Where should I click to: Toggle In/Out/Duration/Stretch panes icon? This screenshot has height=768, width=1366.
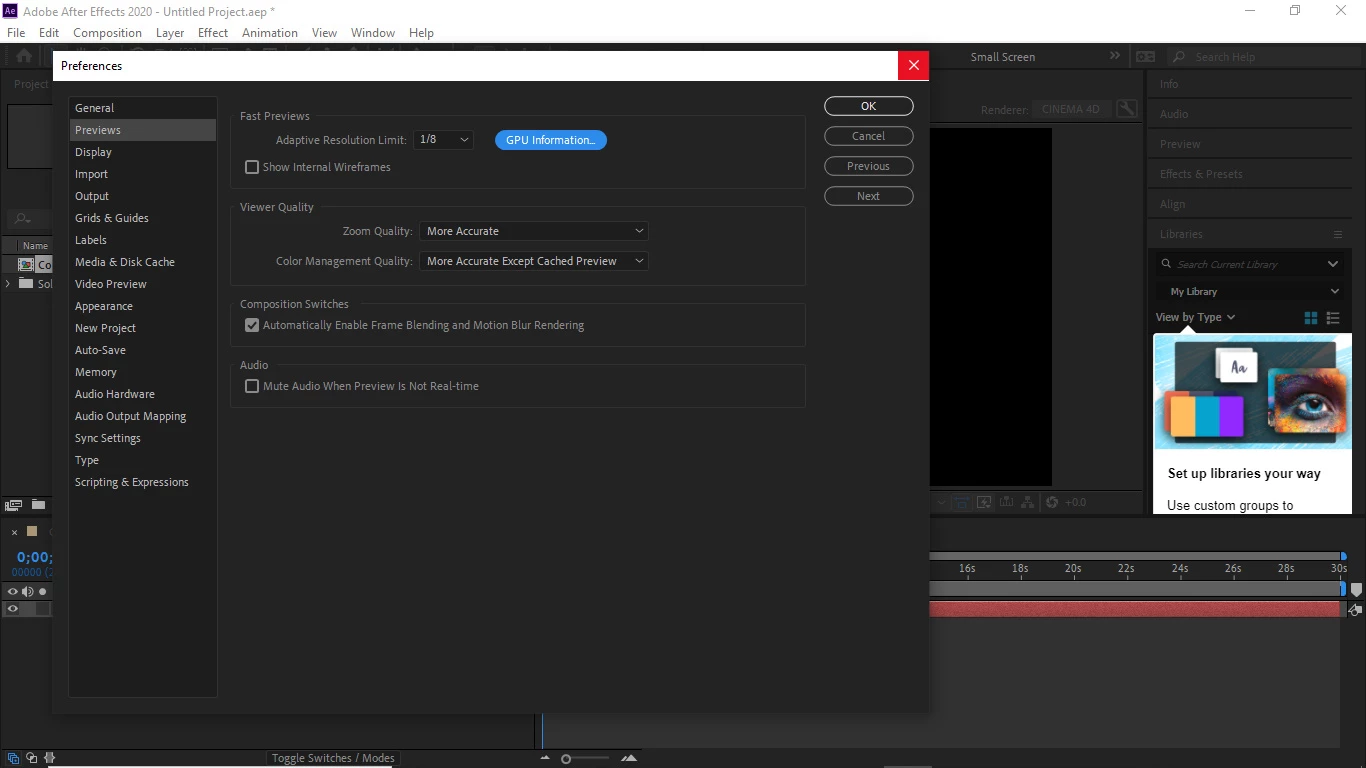point(49,758)
